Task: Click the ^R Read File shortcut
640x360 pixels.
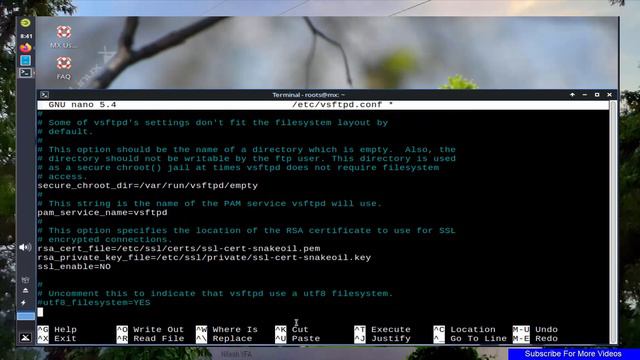Action: tap(150, 338)
